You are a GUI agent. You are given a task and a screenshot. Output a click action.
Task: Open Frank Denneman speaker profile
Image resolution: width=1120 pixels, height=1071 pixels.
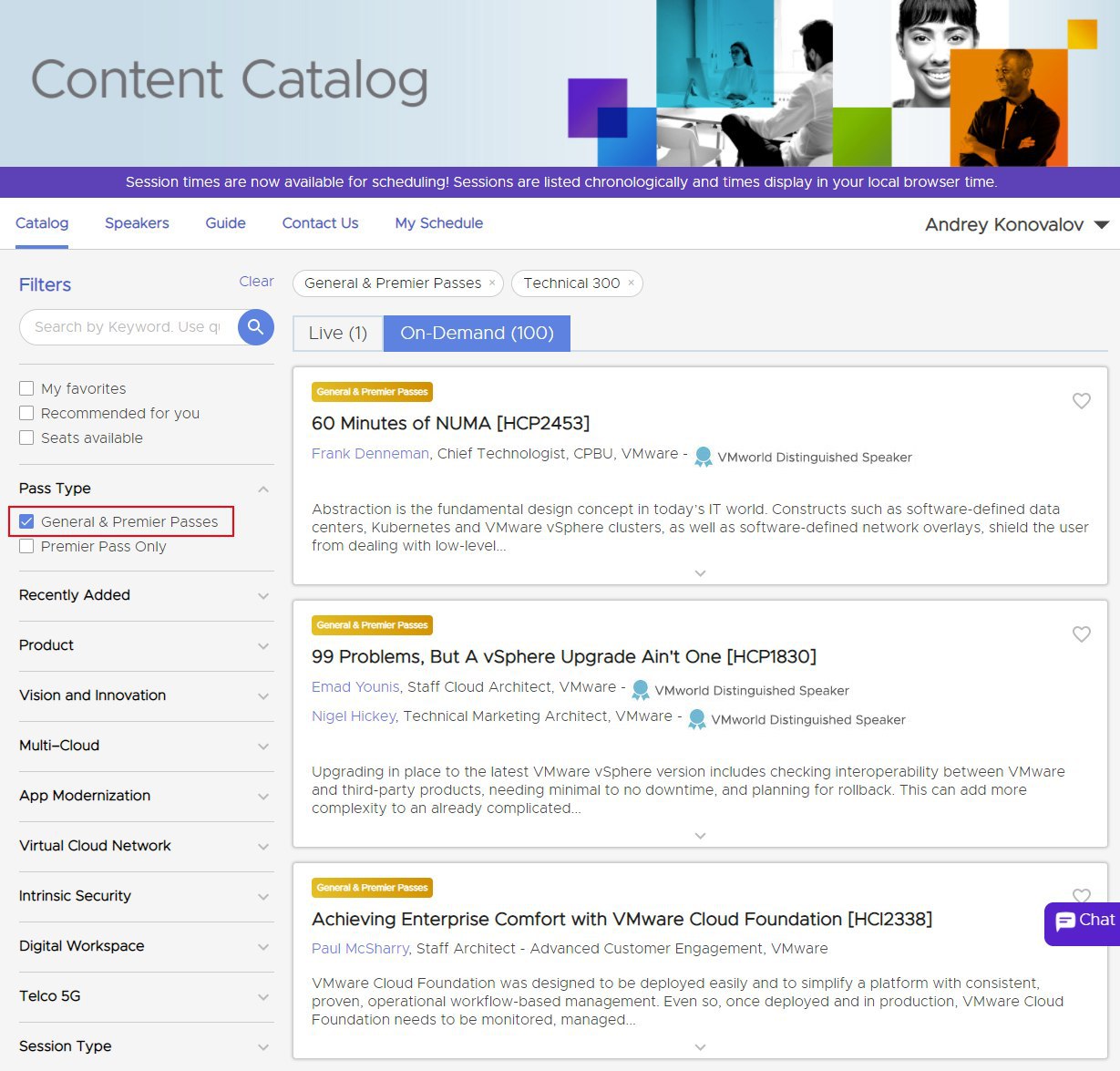370,453
